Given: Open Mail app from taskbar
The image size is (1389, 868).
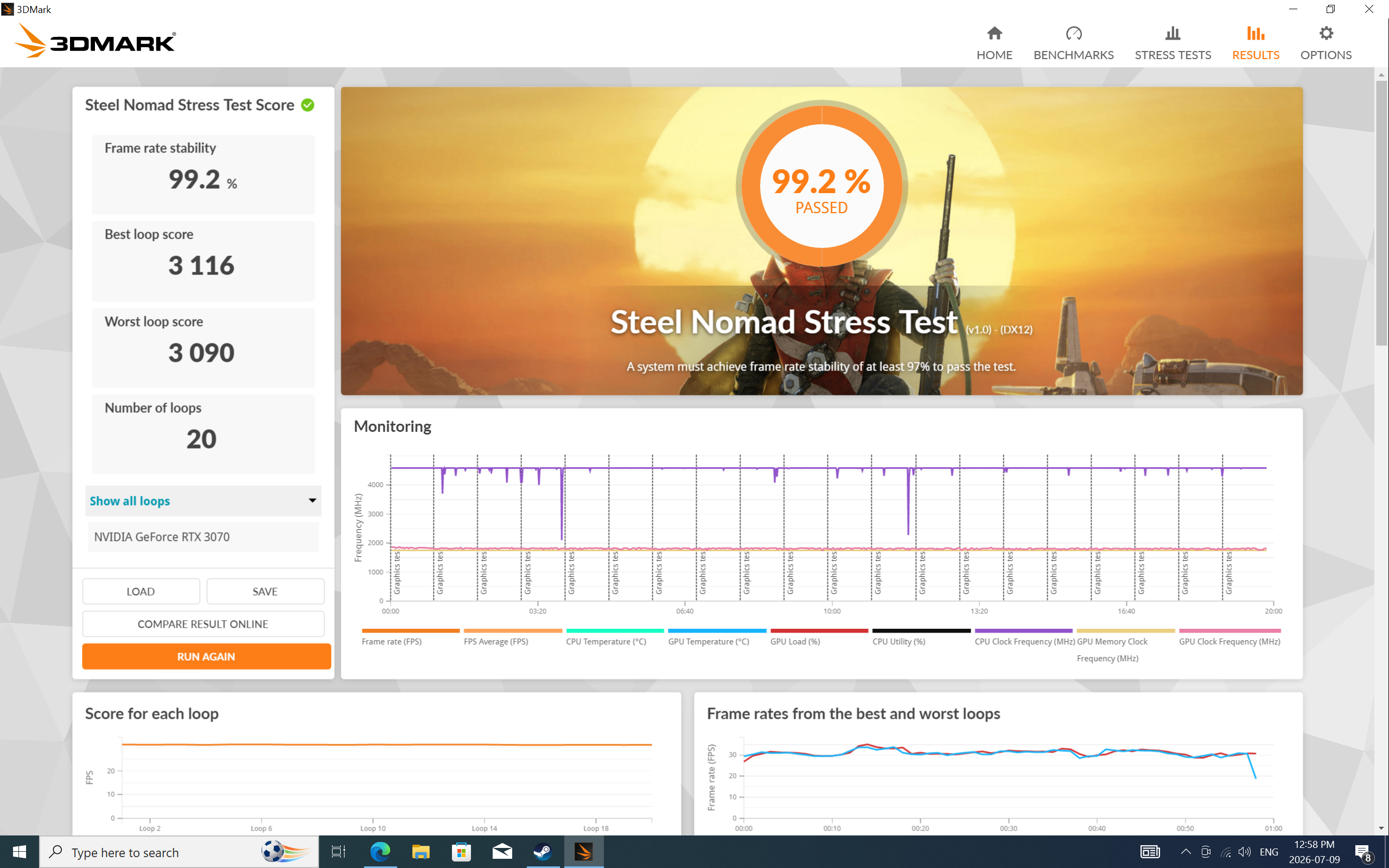Looking at the screenshot, I should [x=502, y=852].
